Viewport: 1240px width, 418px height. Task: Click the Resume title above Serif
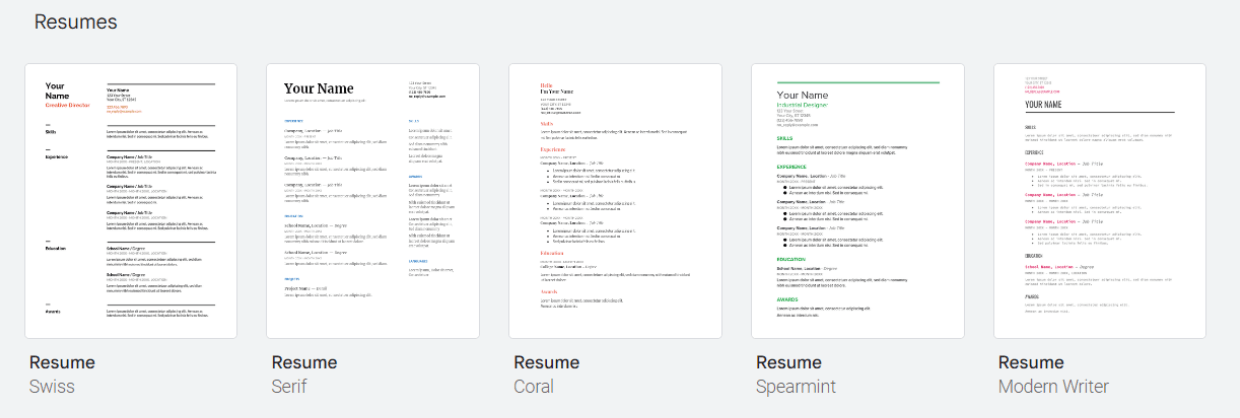tap(304, 362)
